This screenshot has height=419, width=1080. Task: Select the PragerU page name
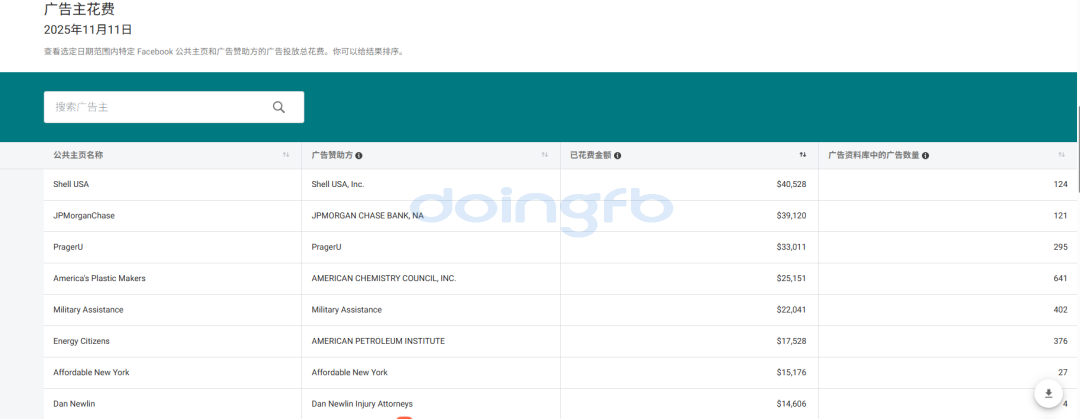(x=69, y=247)
